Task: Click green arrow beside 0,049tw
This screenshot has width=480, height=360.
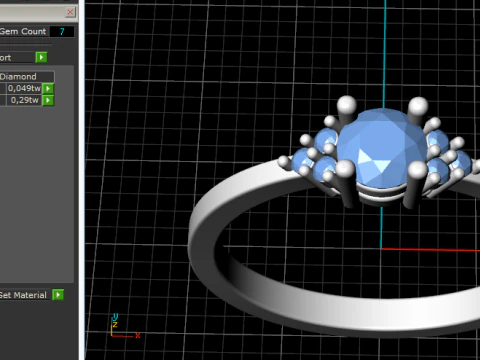Action: click(x=48, y=88)
